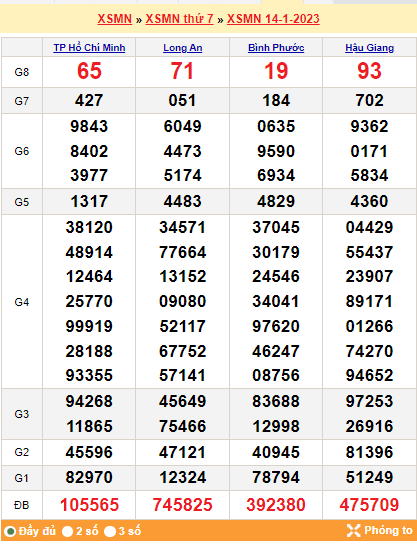Viewport: 417px width, 544px height.
Task: Select the 2 số radio button
Action: pos(68,531)
